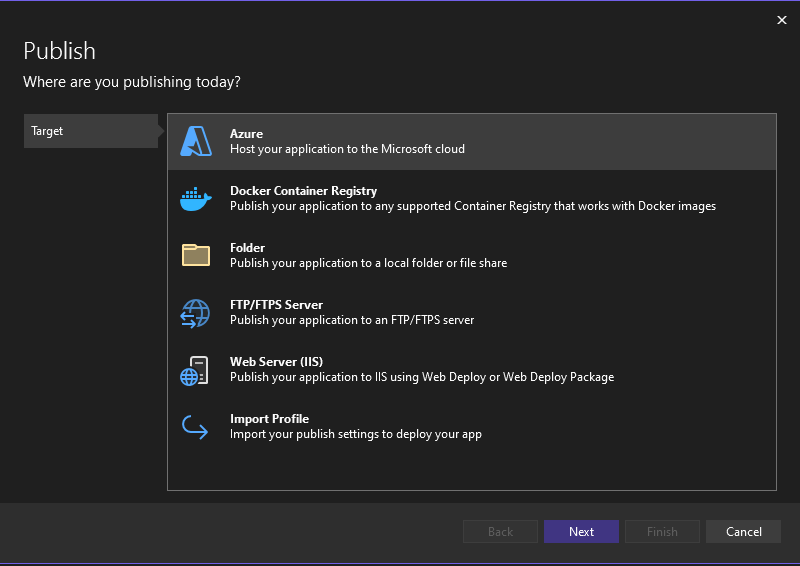800x566 pixels.
Task: Select the FTP/FTPS Server title
Action: click(x=277, y=305)
